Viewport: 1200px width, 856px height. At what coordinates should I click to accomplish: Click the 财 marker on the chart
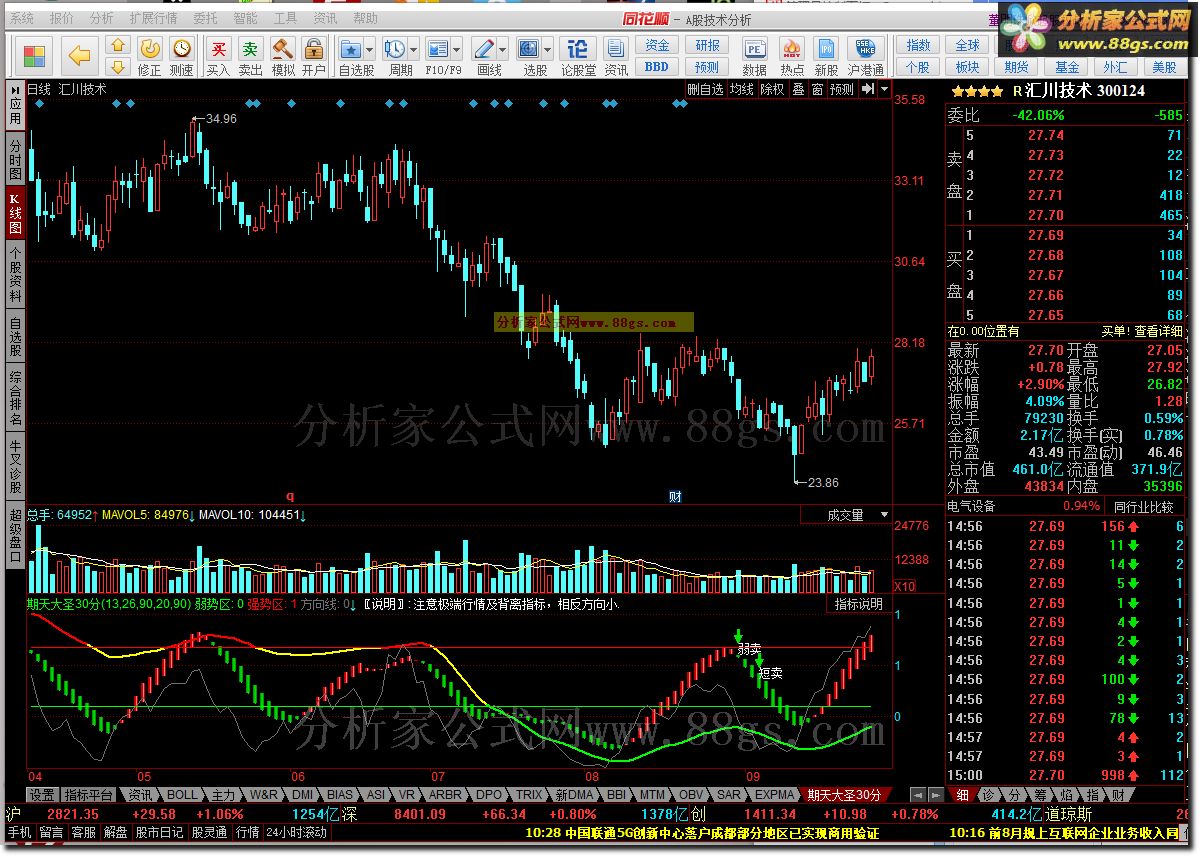click(x=675, y=496)
